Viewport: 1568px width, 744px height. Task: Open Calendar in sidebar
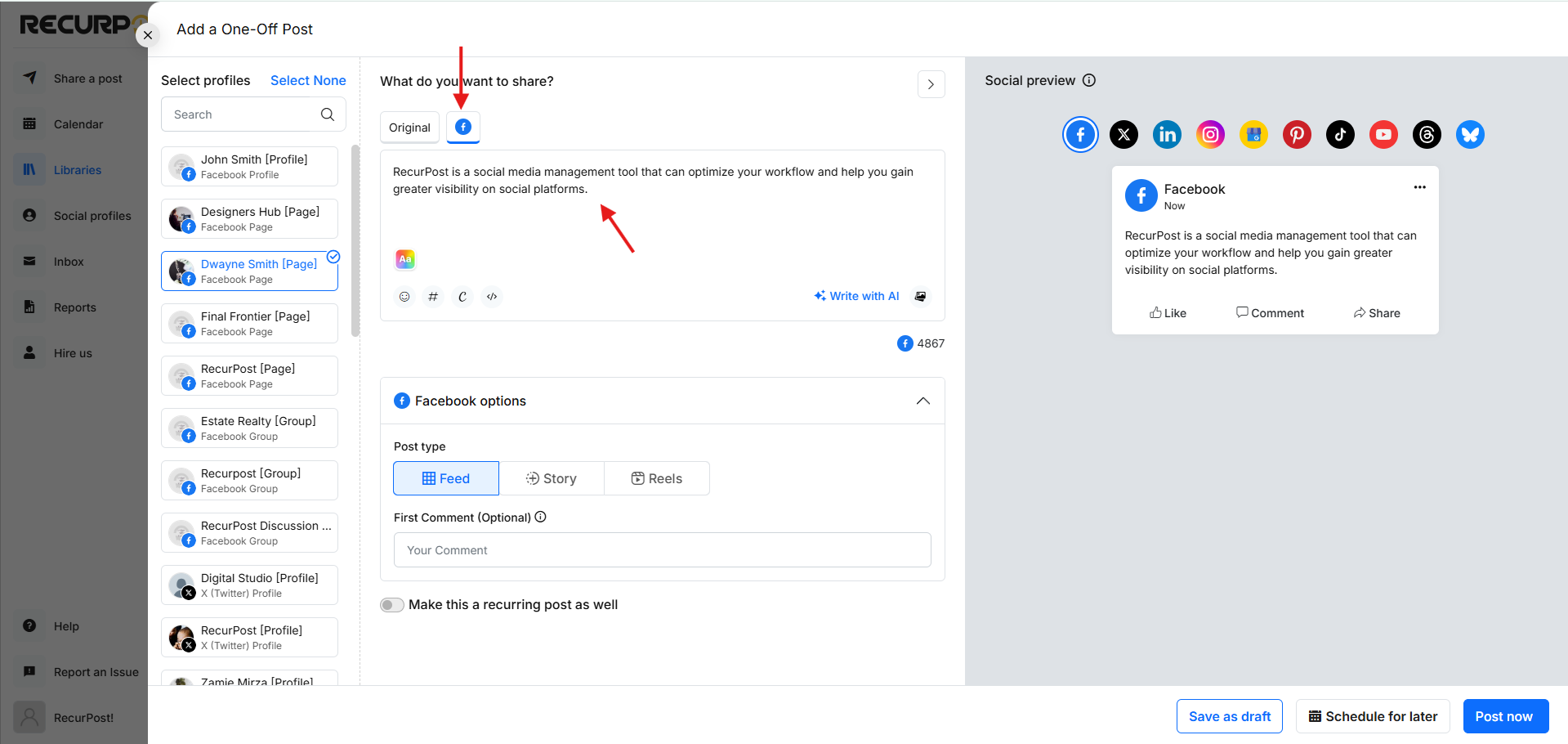click(74, 124)
